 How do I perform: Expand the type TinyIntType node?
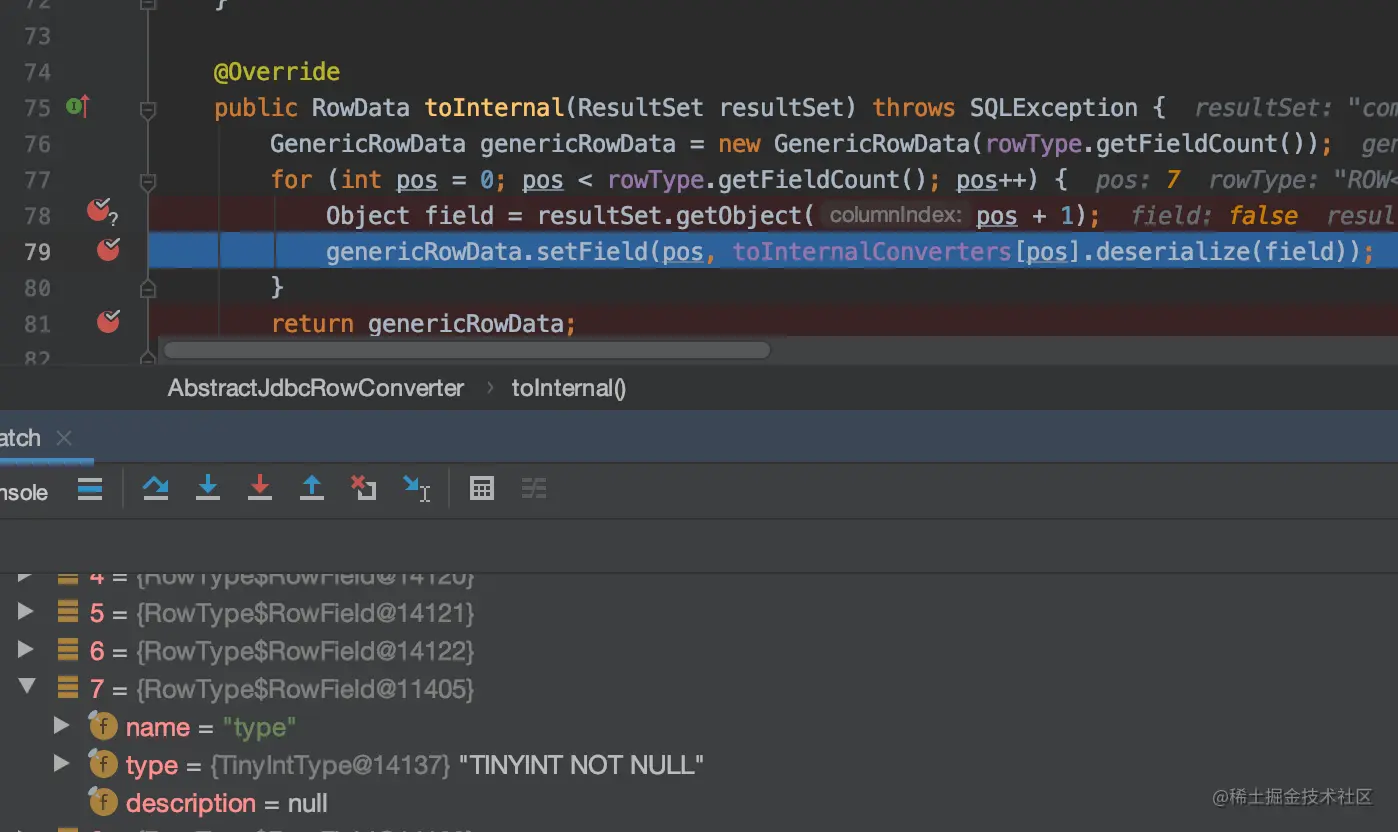pos(61,763)
